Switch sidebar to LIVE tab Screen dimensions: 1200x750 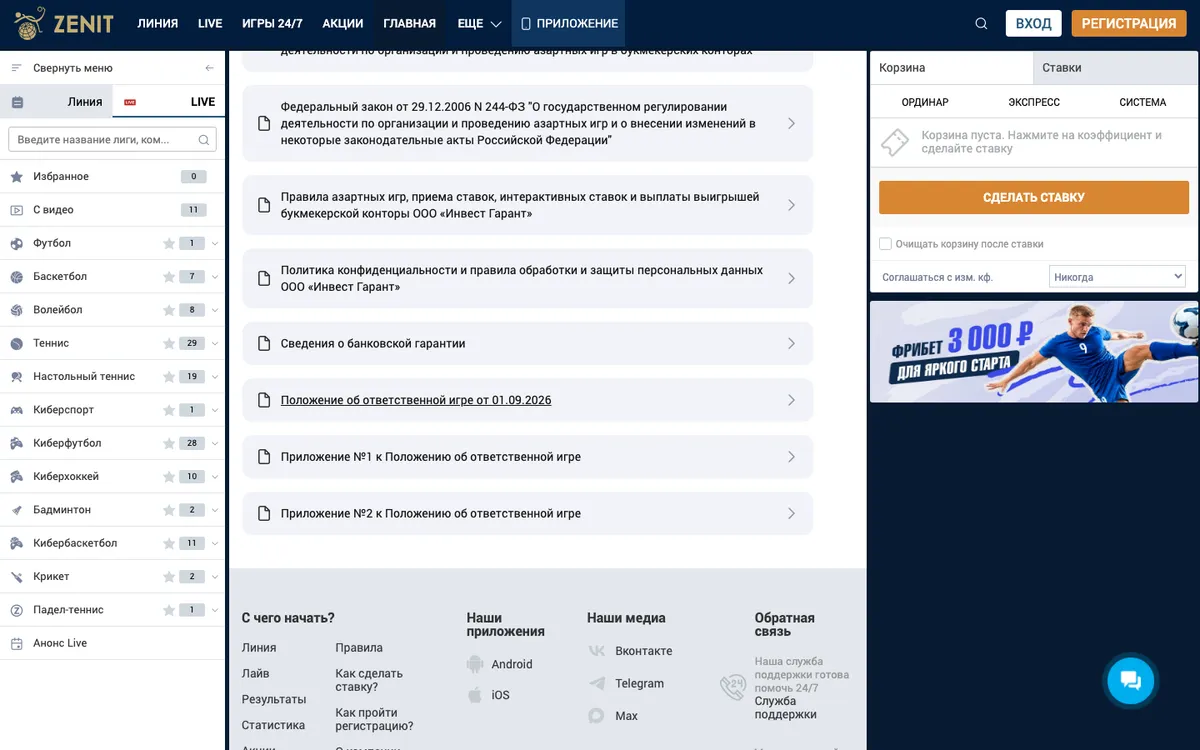(x=169, y=102)
